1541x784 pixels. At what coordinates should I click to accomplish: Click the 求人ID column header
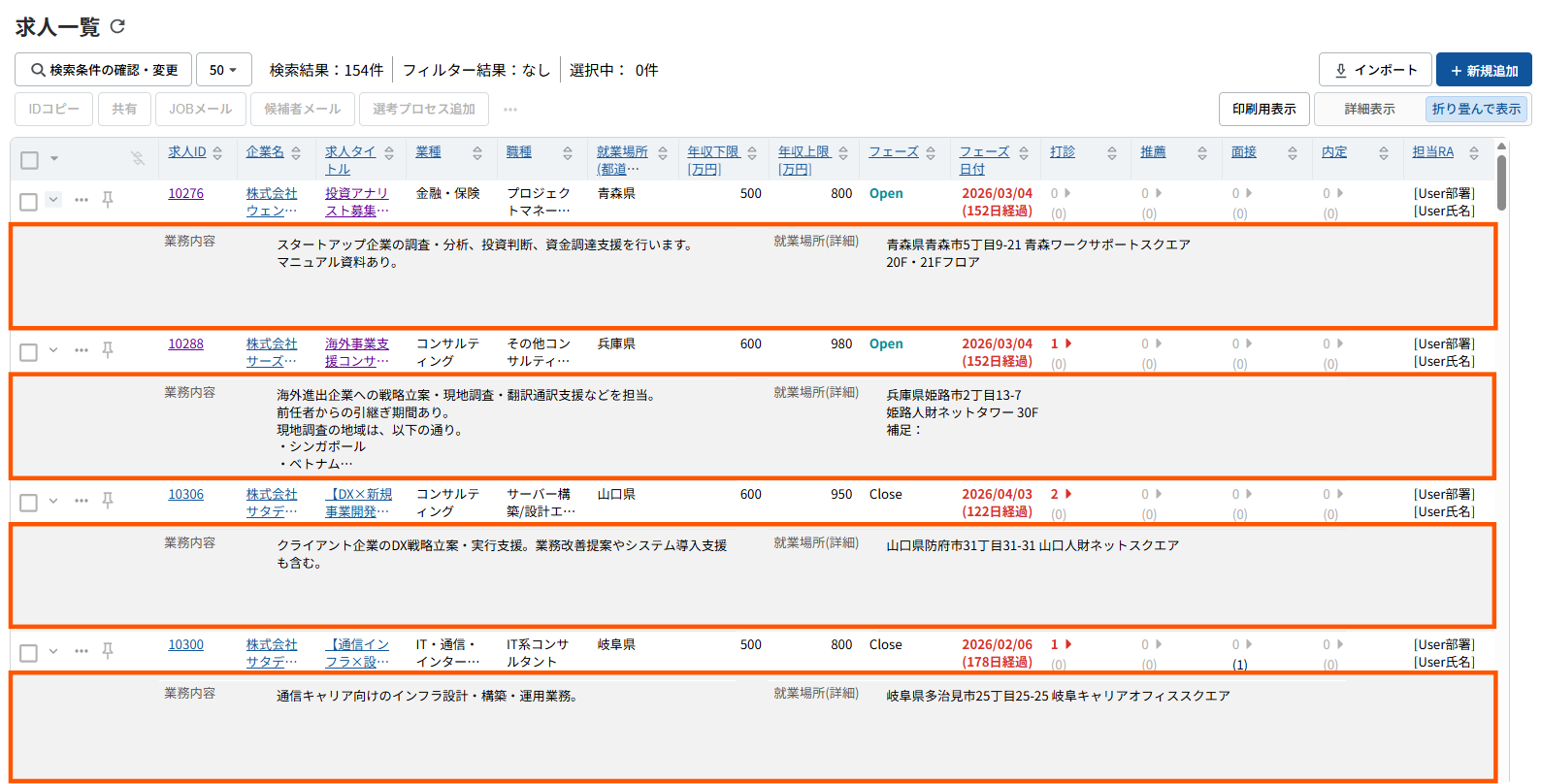(186, 151)
